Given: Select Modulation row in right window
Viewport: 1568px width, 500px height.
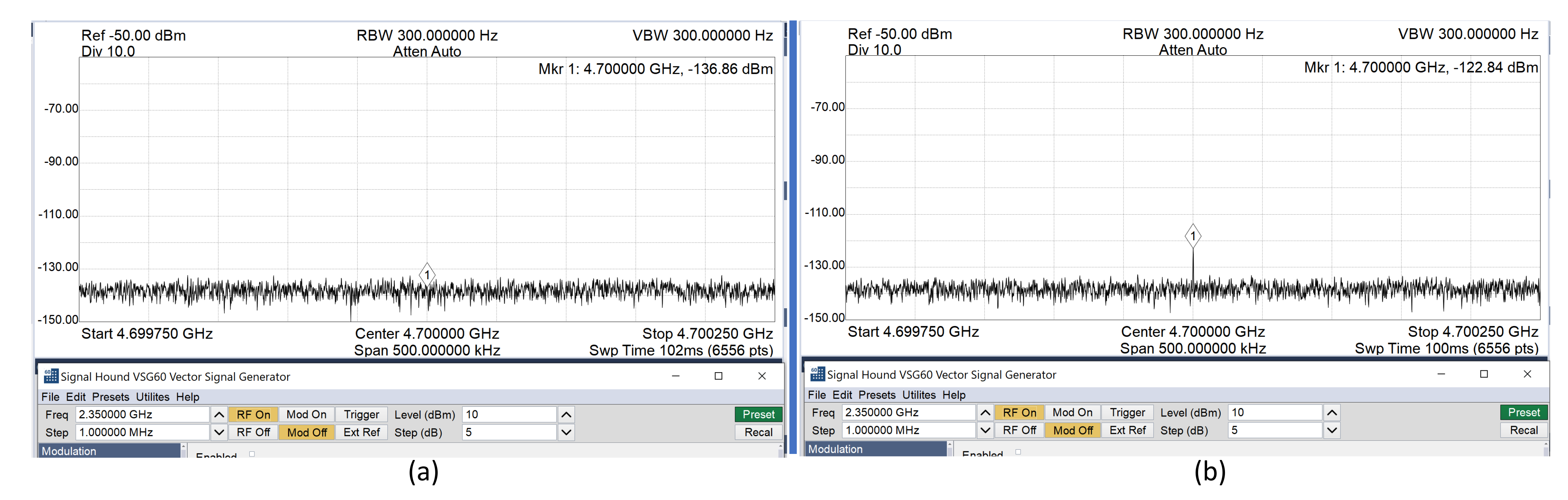Looking at the screenshot, I should pos(876,449).
